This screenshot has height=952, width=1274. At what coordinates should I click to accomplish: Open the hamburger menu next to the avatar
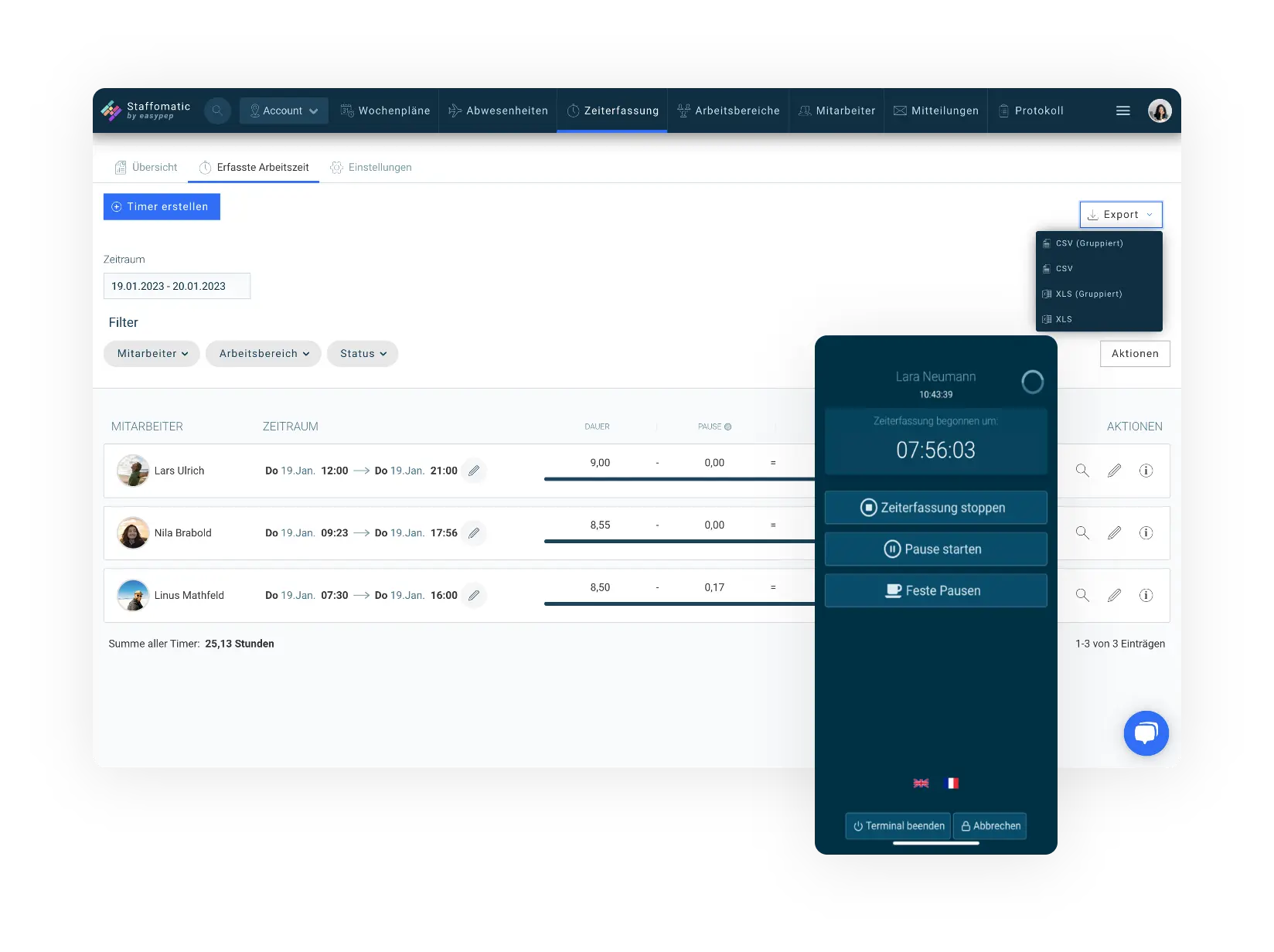point(1122,110)
